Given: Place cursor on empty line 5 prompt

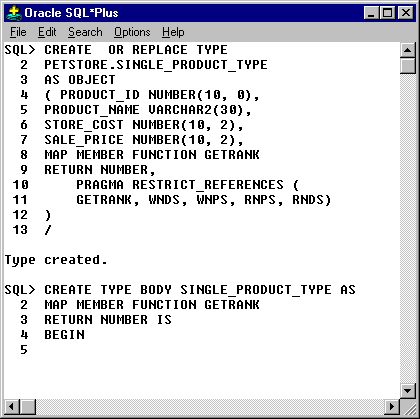Looking at the screenshot, I should (24, 350).
